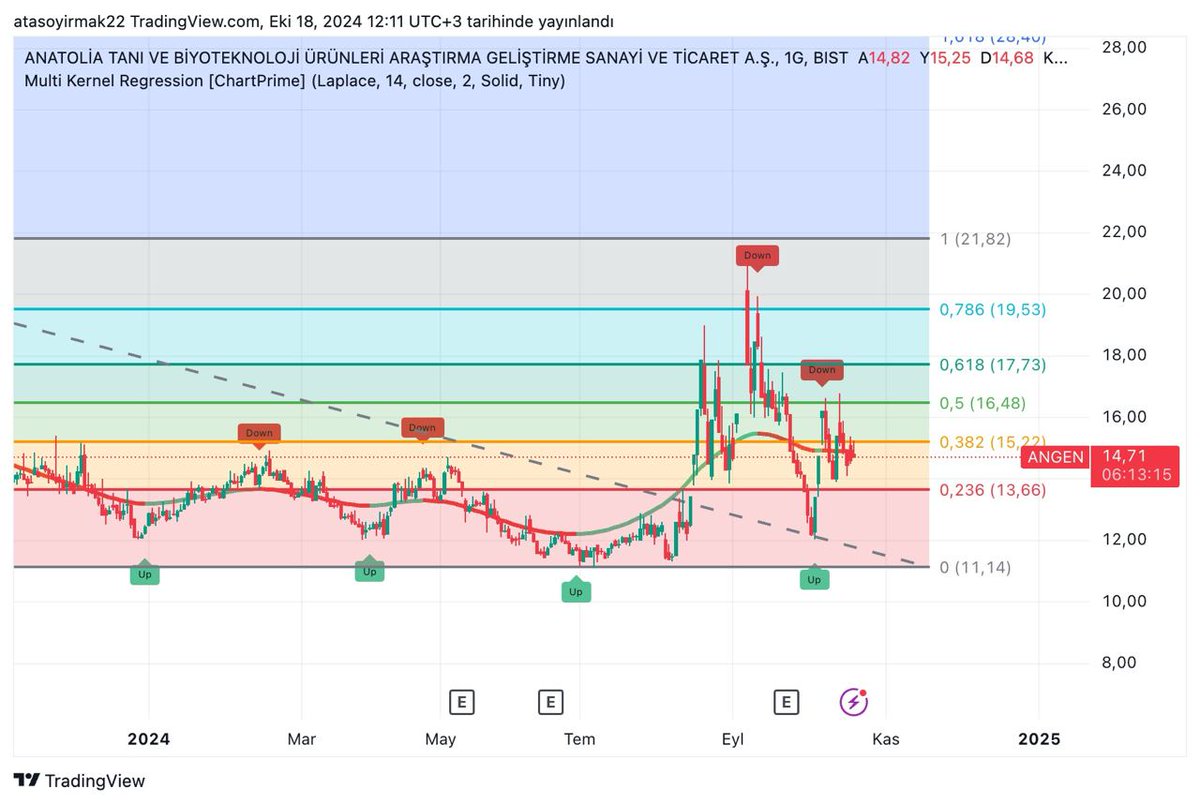Click the earnings E marker above May
Viewport: 1200px width, 804px height.
coord(461,702)
